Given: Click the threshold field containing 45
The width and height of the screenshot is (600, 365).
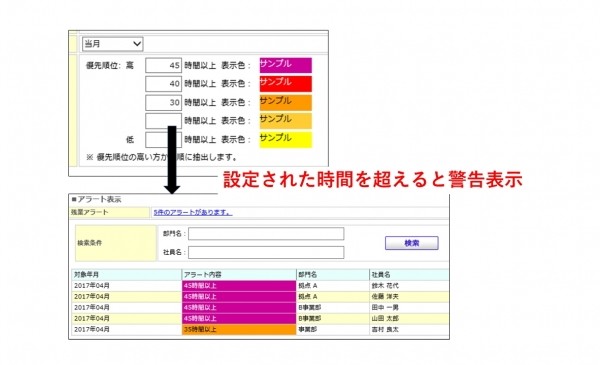Looking at the screenshot, I should point(163,65).
